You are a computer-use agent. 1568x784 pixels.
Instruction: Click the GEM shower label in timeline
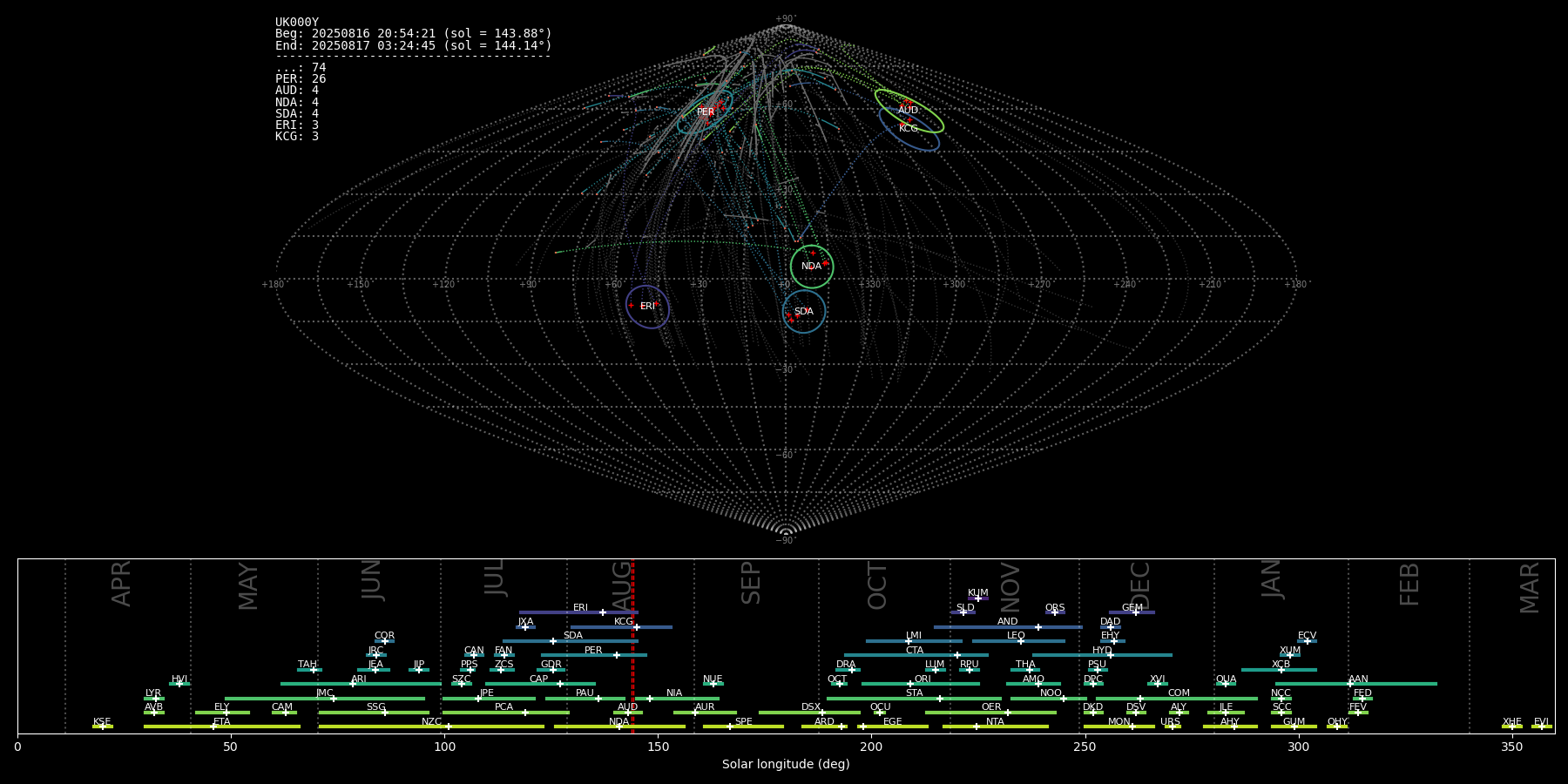click(x=1132, y=608)
